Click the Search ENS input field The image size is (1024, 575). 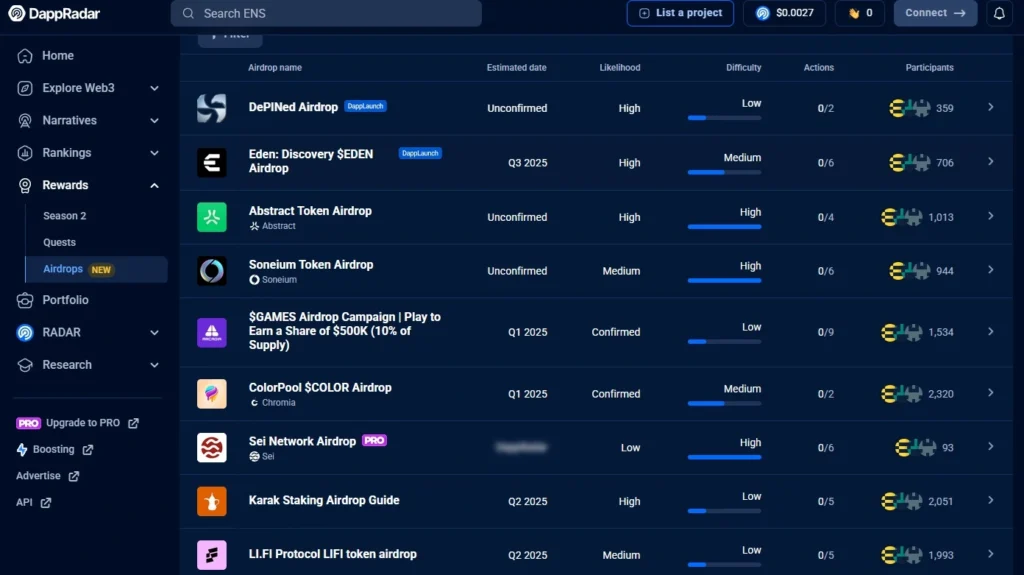326,13
